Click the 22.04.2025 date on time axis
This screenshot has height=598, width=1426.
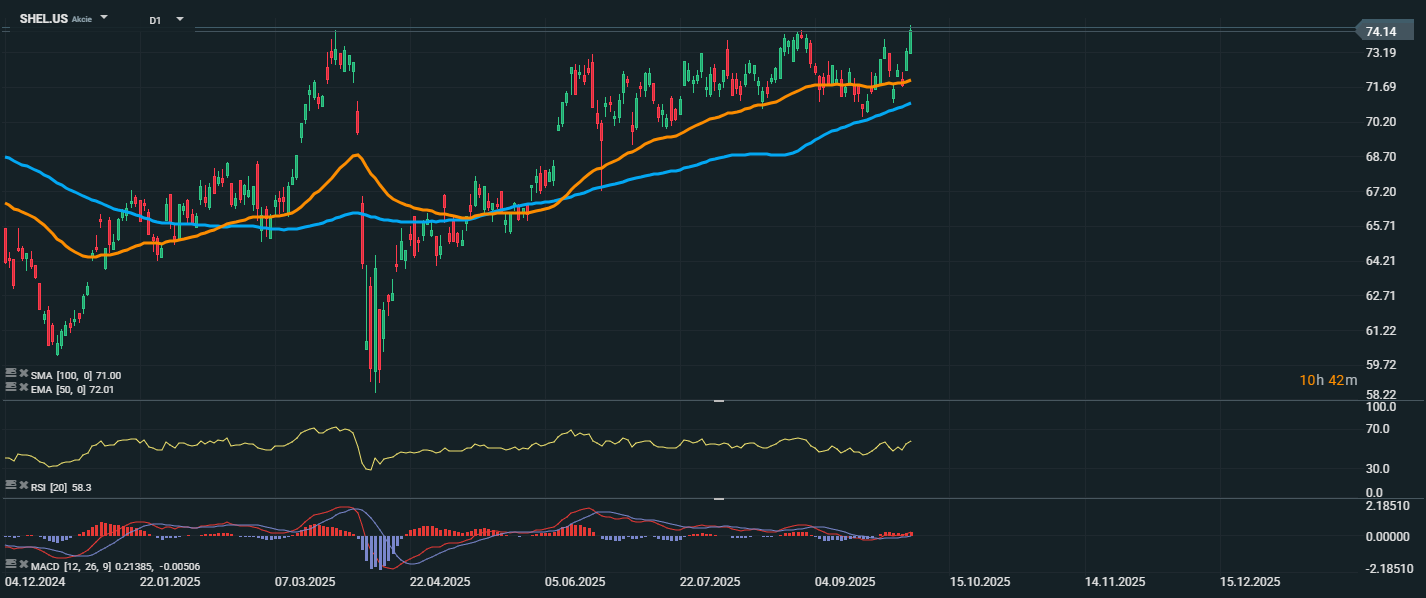440,581
